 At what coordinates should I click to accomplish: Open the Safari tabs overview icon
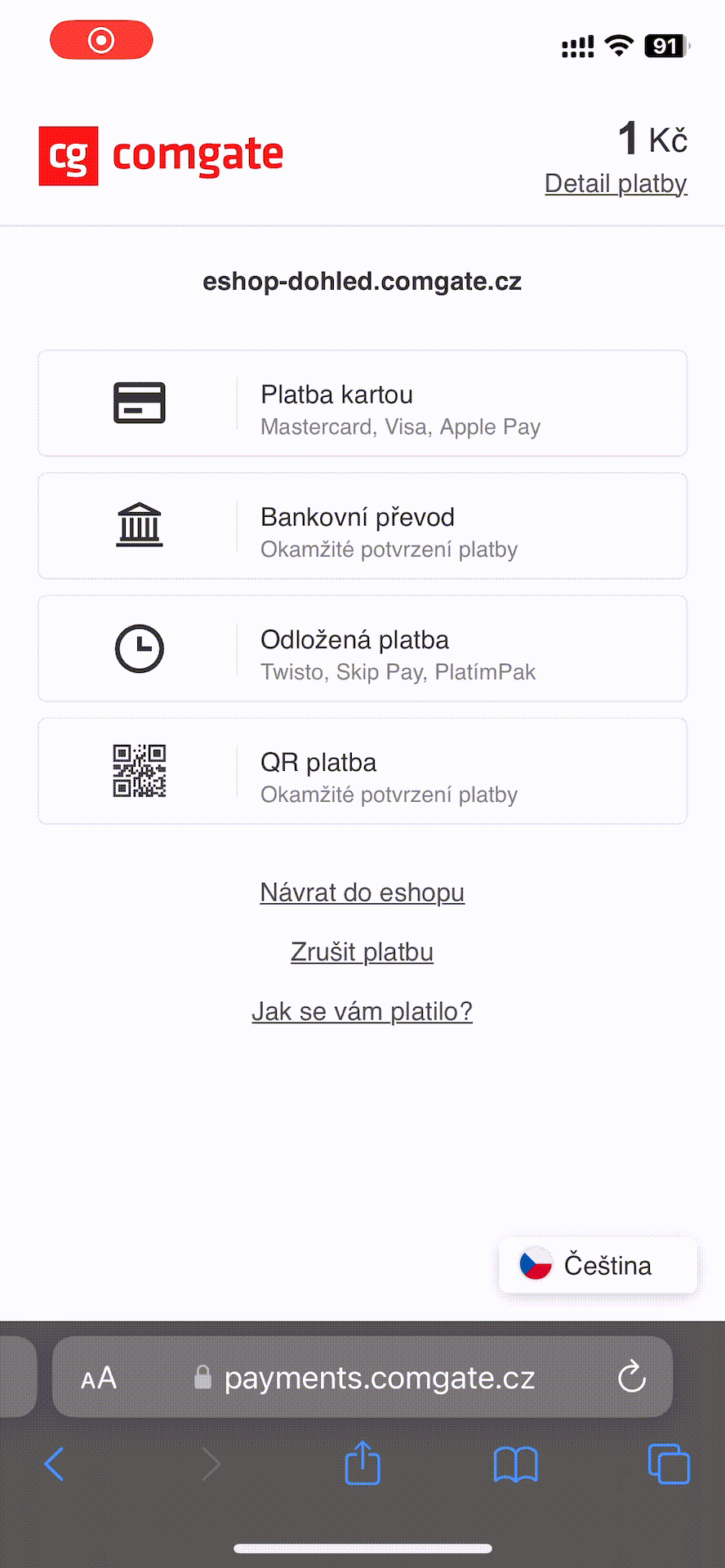point(669,1463)
